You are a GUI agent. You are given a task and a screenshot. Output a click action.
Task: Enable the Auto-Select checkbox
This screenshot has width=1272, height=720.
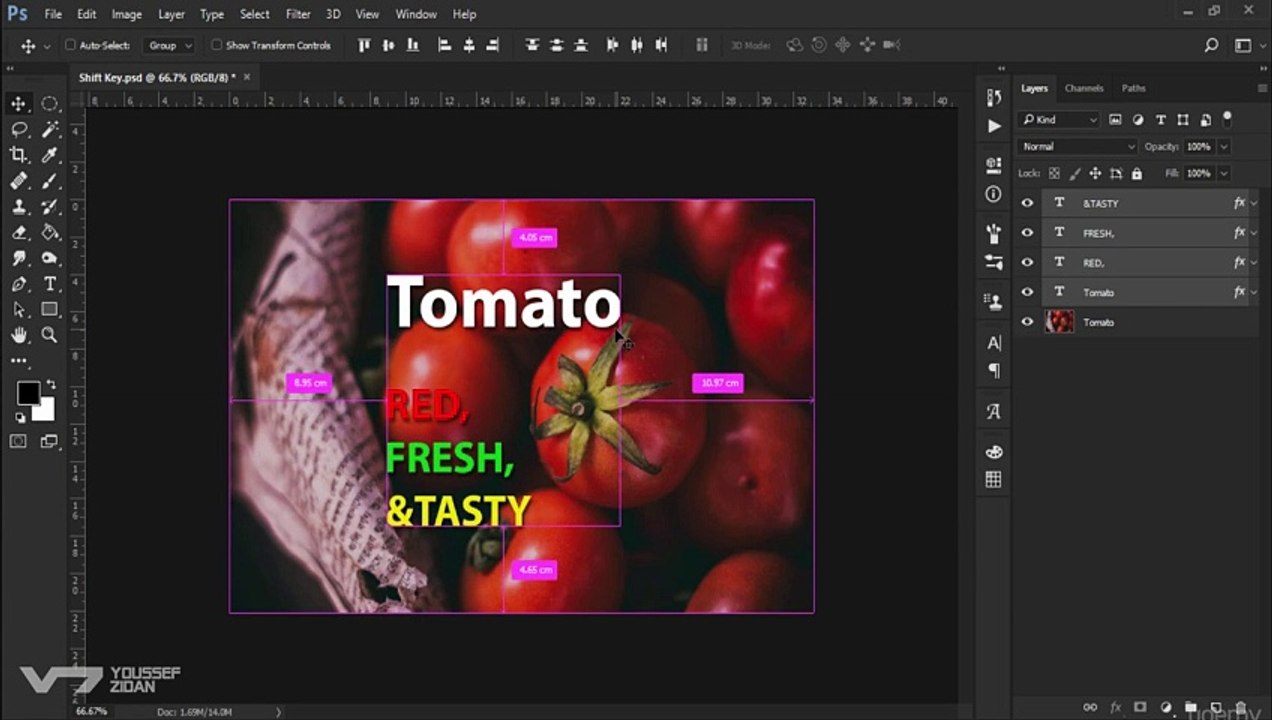tap(70, 45)
